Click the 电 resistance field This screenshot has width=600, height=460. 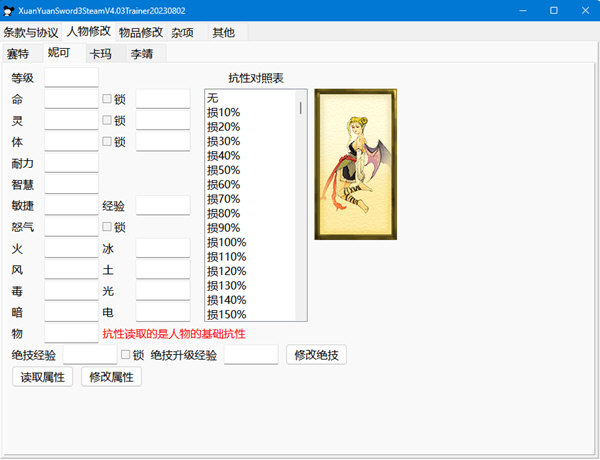(x=163, y=312)
